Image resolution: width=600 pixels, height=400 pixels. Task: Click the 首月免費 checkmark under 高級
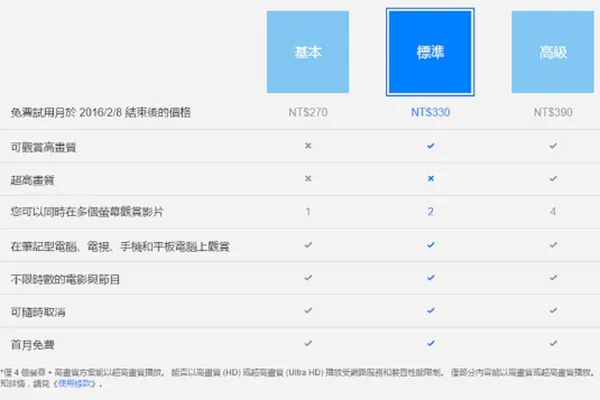(553, 343)
